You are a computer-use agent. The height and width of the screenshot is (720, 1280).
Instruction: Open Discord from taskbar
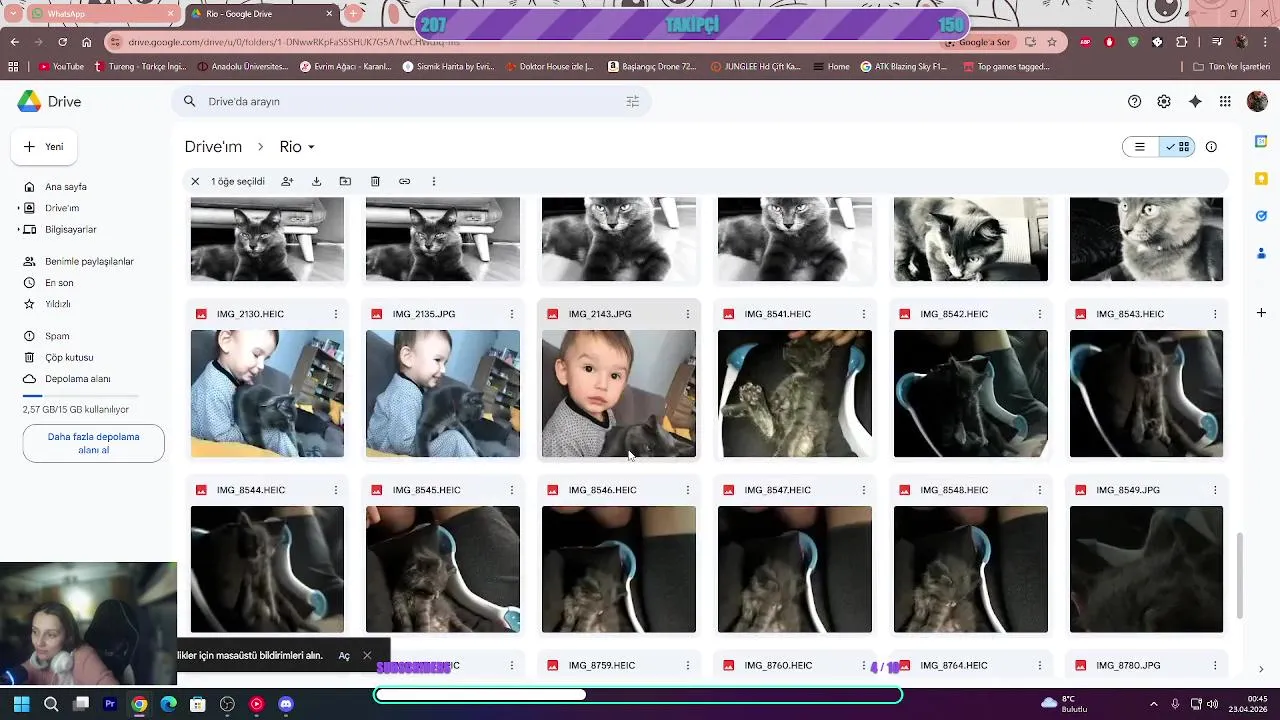tap(286, 704)
